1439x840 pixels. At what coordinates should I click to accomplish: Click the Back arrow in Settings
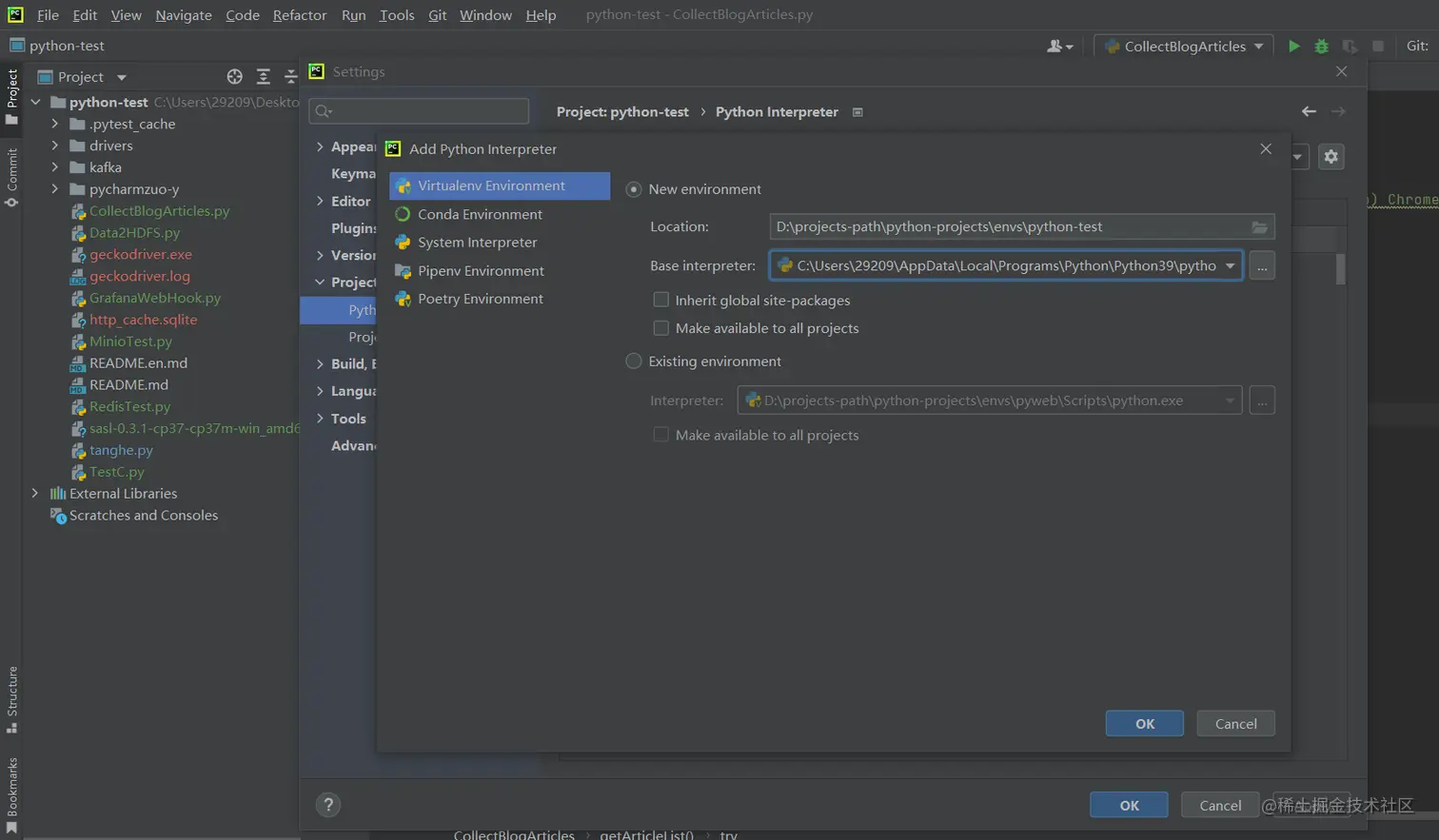coord(1309,111)
